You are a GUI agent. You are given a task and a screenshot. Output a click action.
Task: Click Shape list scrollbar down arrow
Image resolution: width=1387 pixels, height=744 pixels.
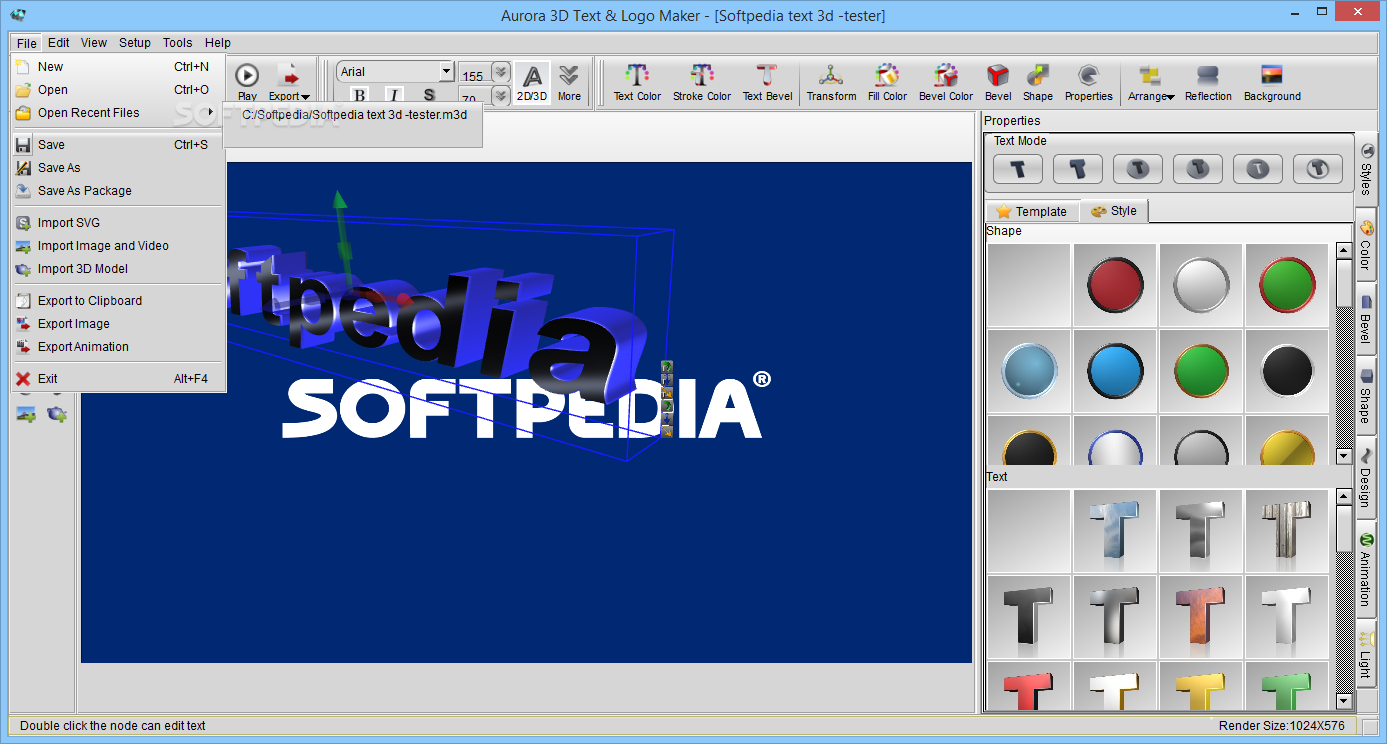1343,456
